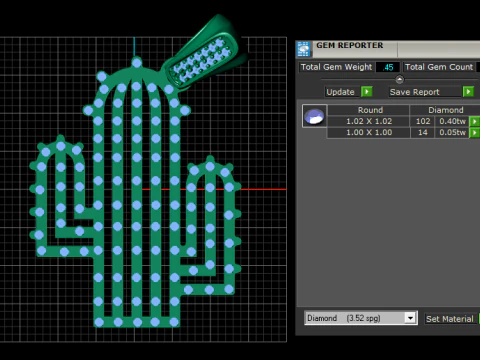This screenshot has width=480, height=360.
Task: Click the Gem Reporter panel icon
Action: tap(304, 49)
